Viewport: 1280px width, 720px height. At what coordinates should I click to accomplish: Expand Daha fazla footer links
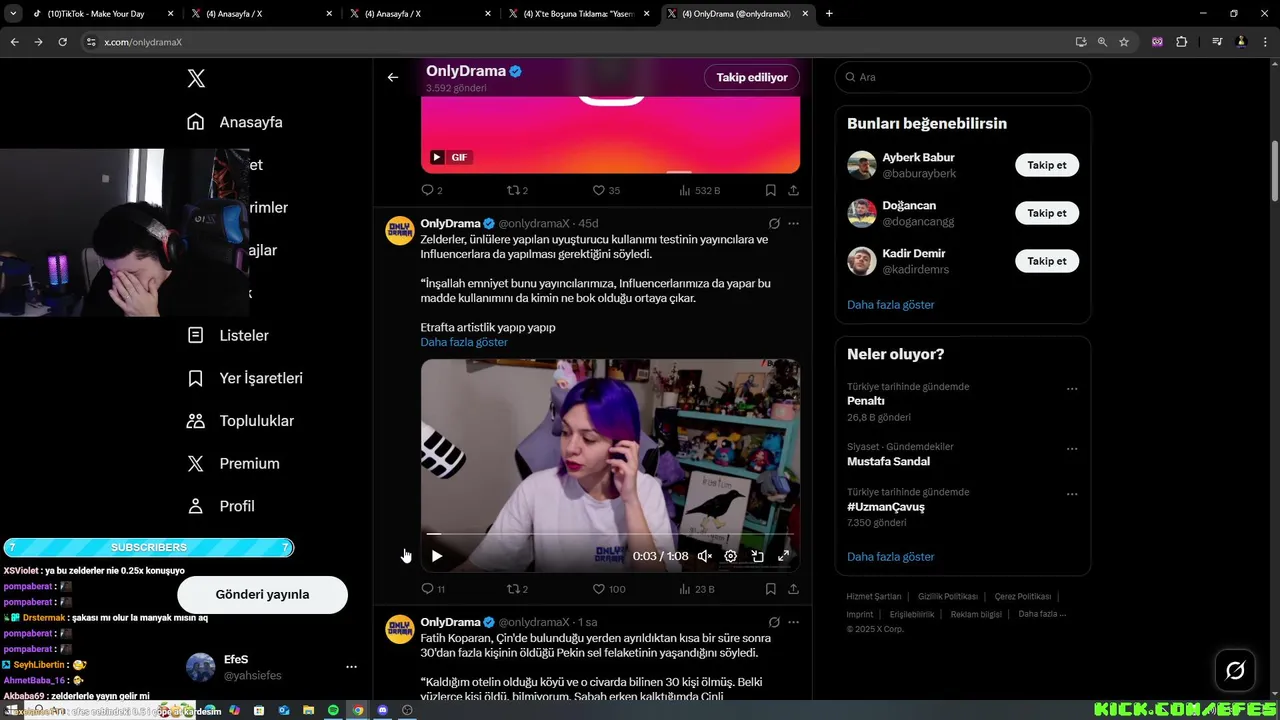point(1042,614)
